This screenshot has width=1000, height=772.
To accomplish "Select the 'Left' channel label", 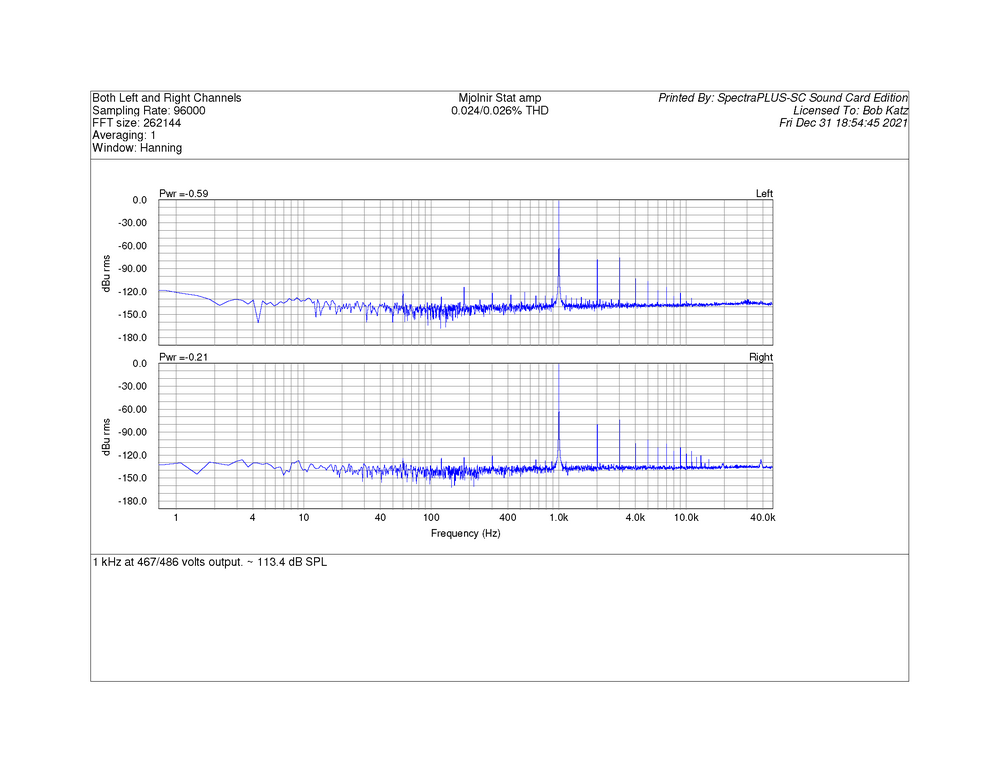I will 764,193.
